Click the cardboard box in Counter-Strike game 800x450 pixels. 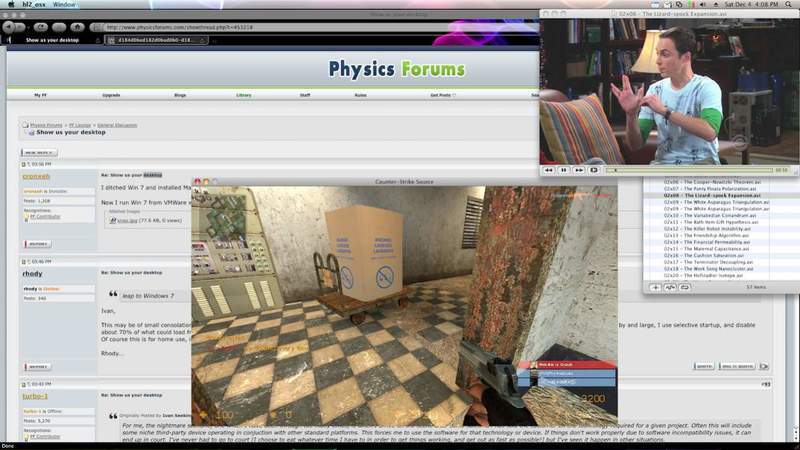point(364,252)
